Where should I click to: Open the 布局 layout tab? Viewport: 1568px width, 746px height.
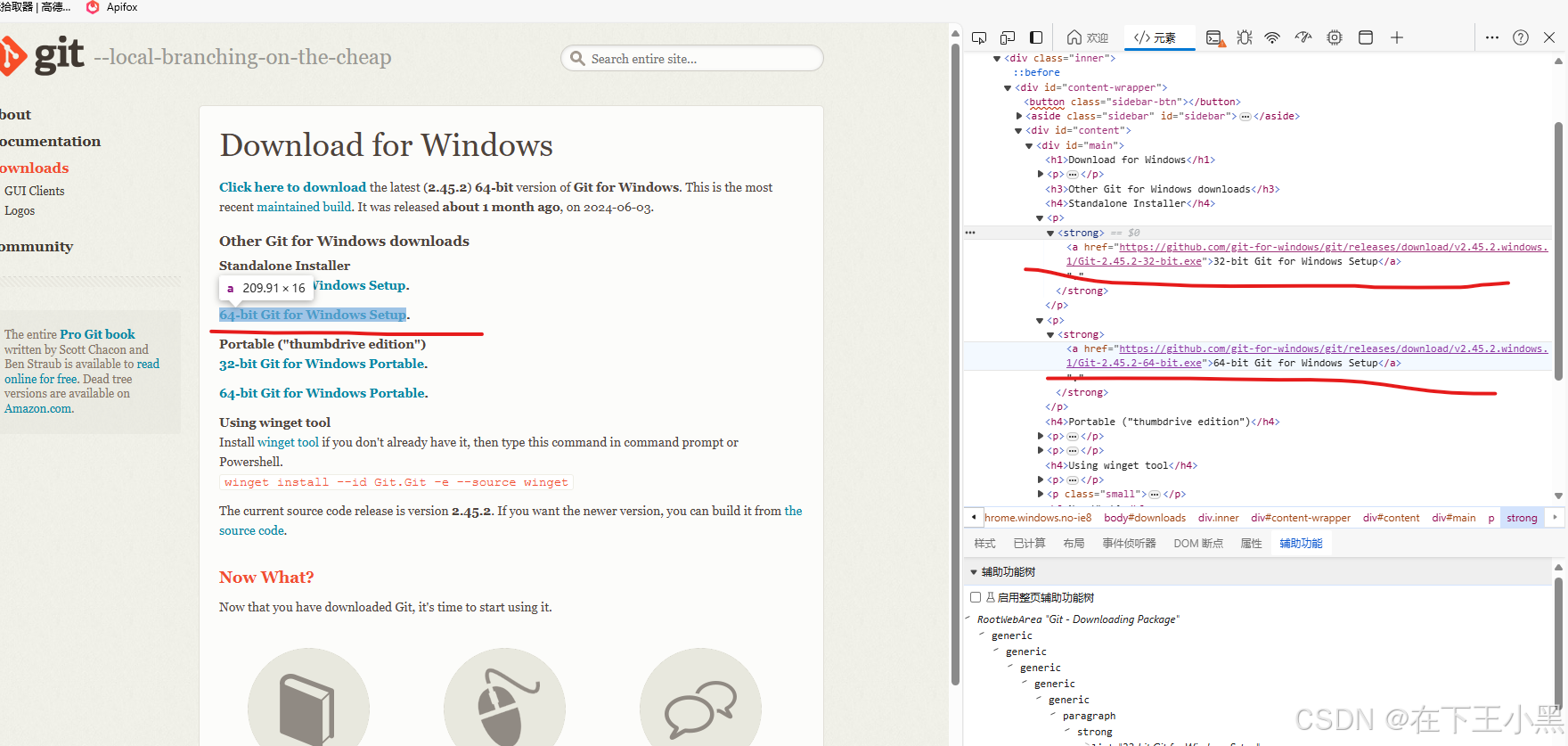click(x=1074, y=543)
